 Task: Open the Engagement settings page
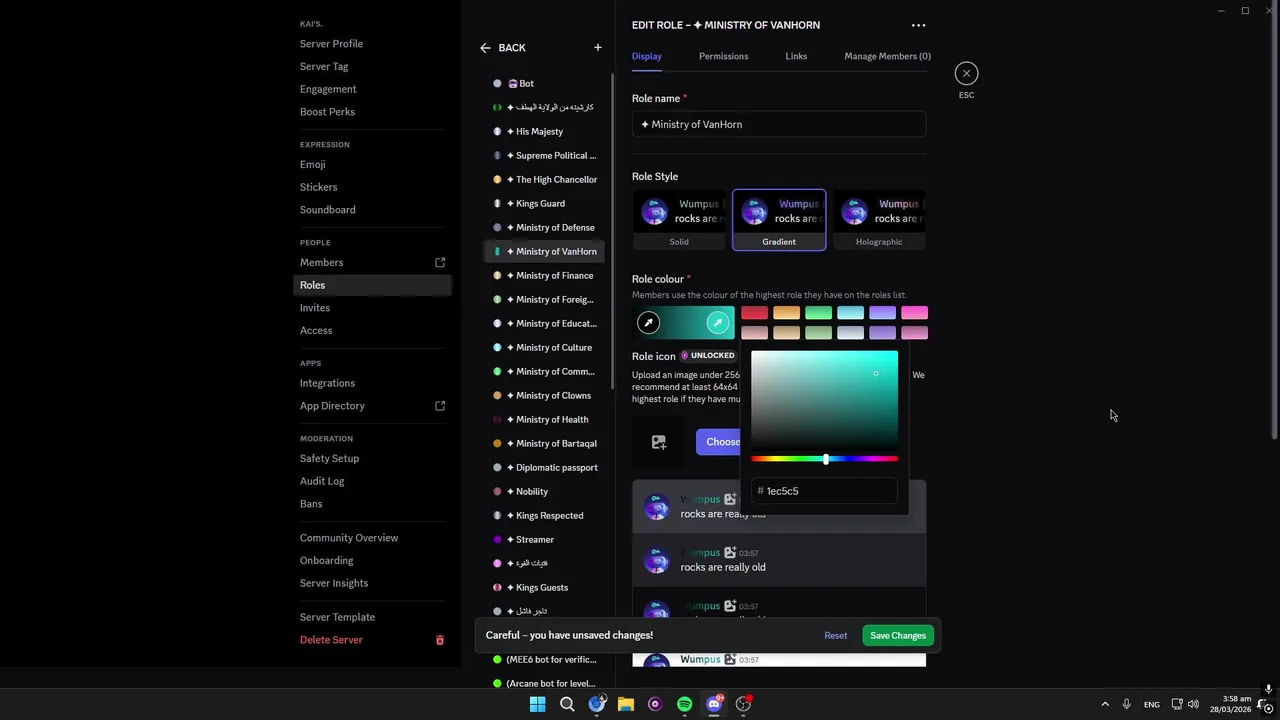pos(328,89)
